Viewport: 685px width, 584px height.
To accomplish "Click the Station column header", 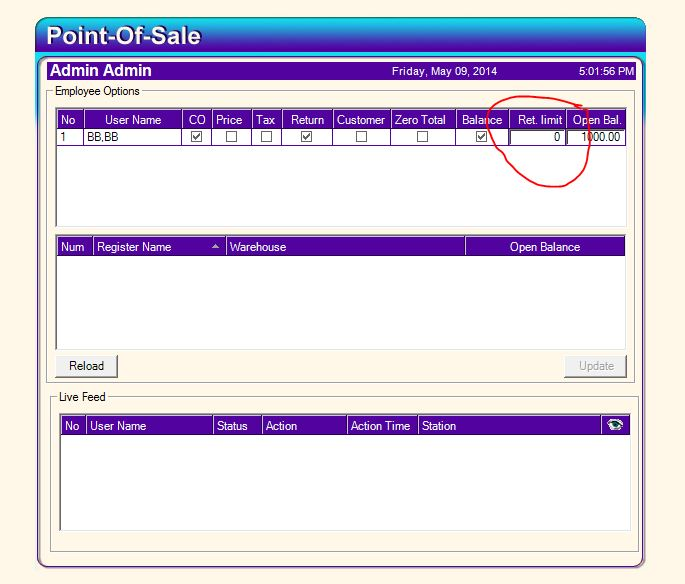I will (508, 426).
